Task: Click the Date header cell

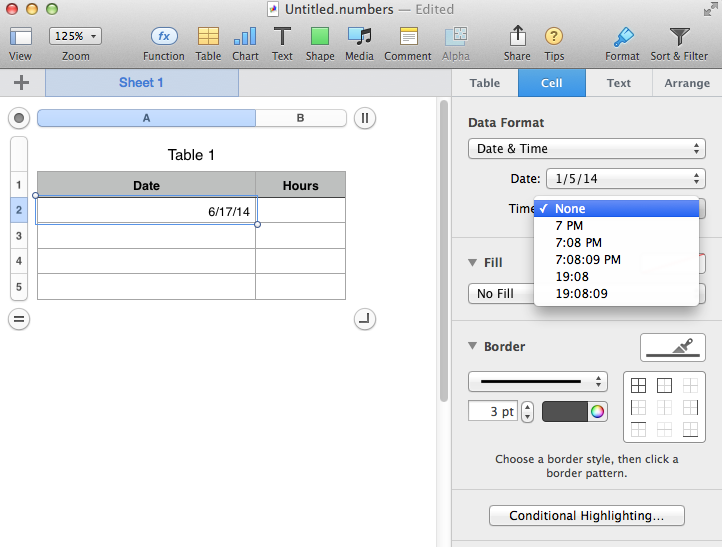Action: pyautogui.click(x=146, y=185)
